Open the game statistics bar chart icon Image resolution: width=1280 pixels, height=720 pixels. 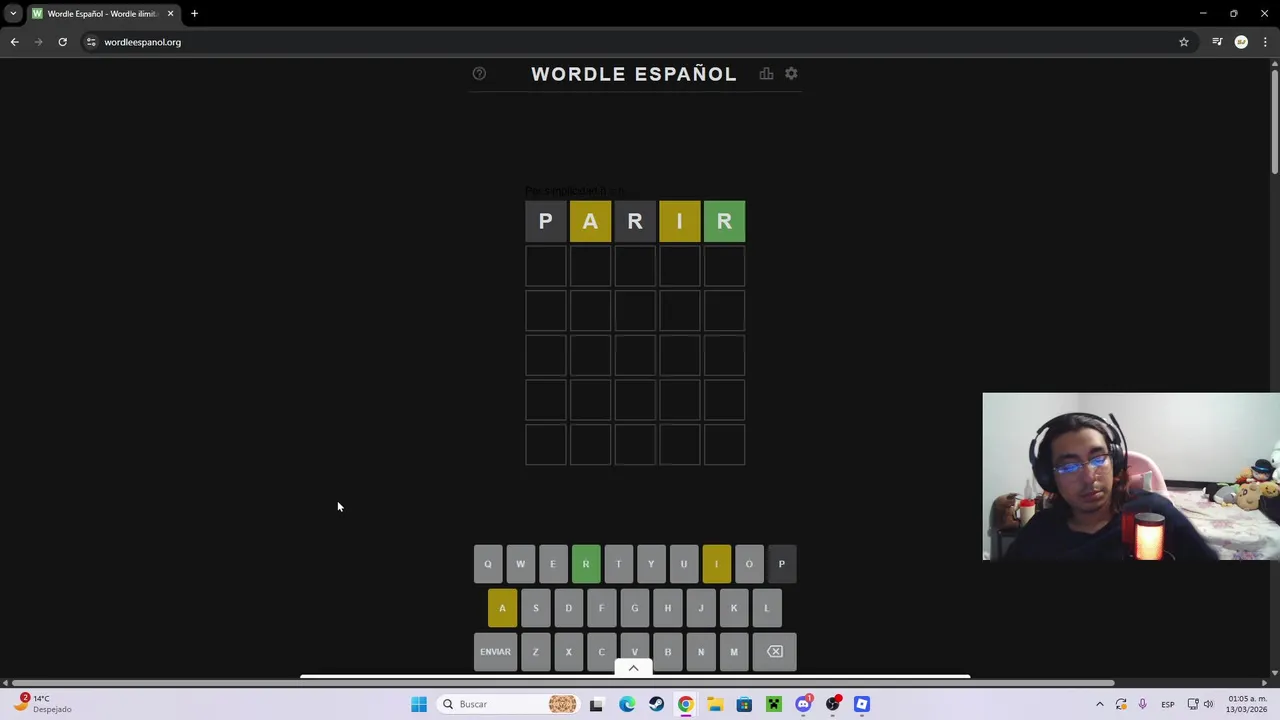point(766,73)
